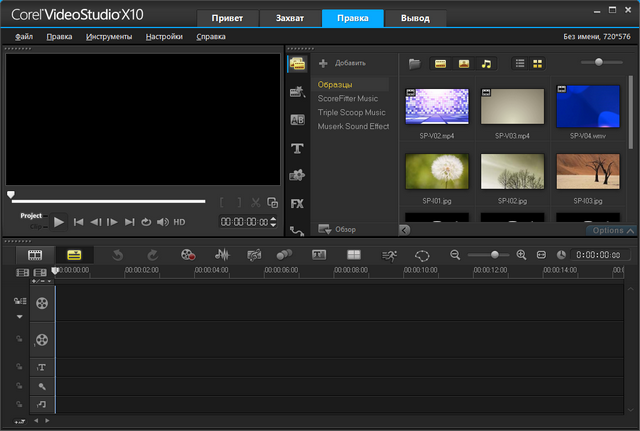Select the ScoreFitter Music folder

coord(347,99)
